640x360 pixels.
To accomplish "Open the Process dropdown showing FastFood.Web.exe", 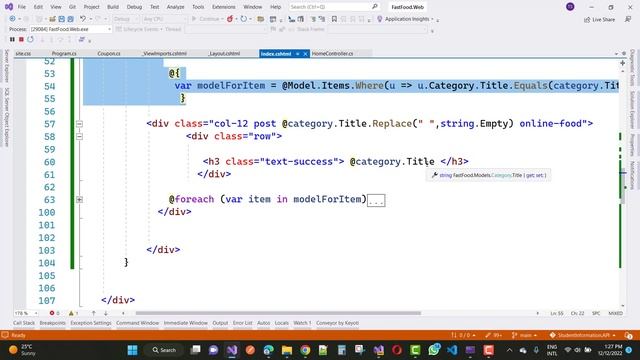I will 71,29.
